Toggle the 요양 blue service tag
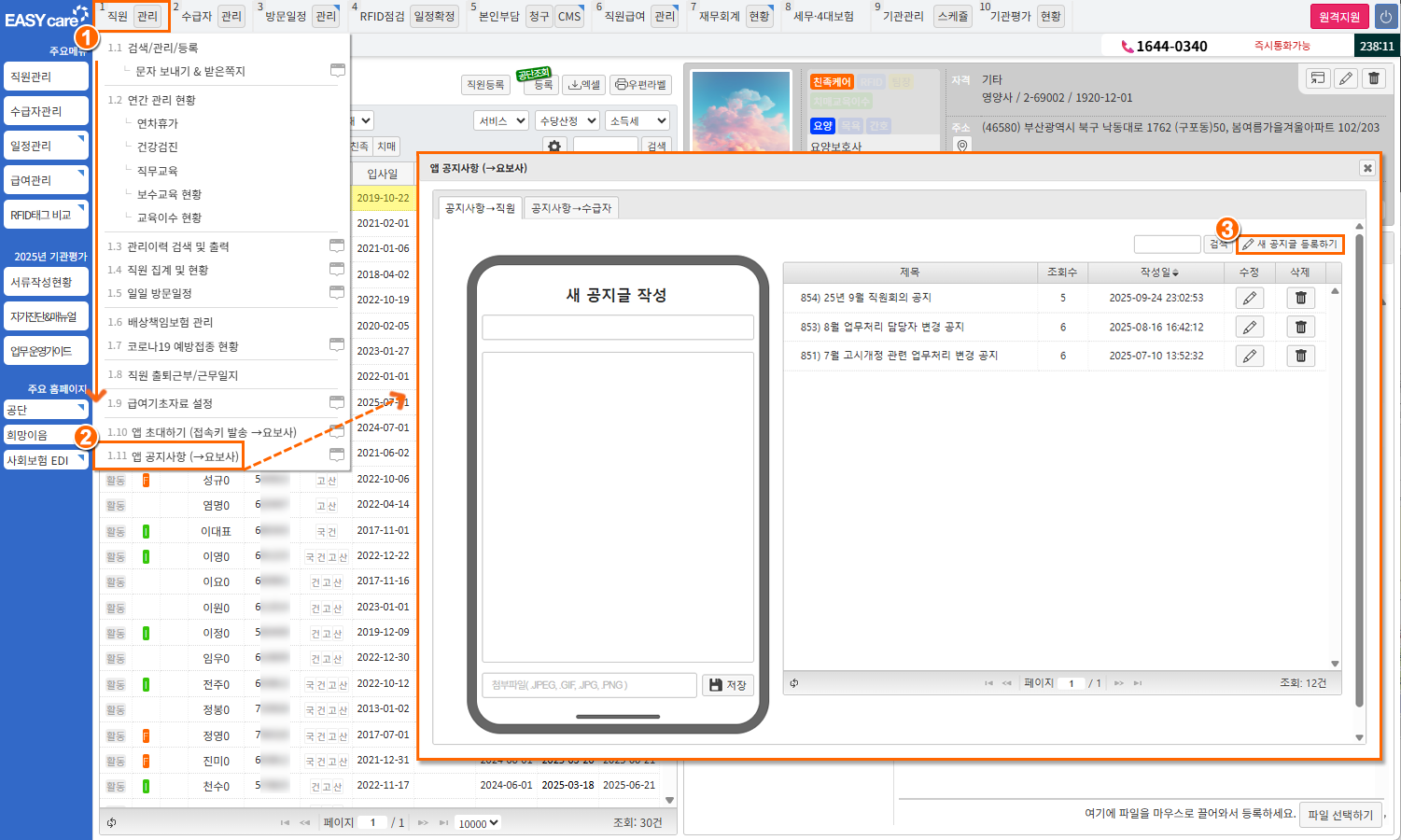This screenshot has height=840, width=1401. (x=822, y=126)
